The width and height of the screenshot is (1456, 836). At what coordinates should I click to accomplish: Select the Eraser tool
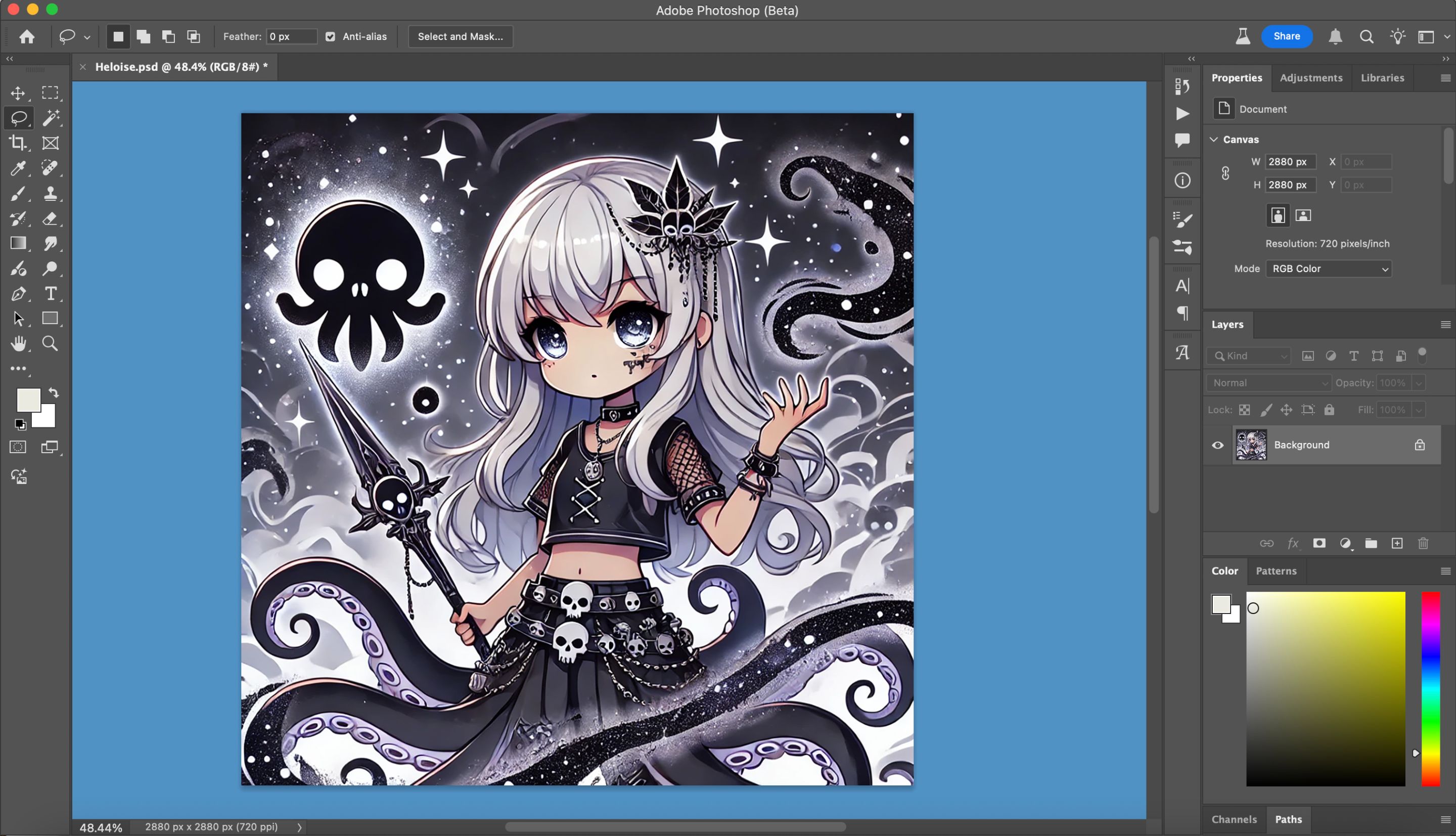coord(50,219)
